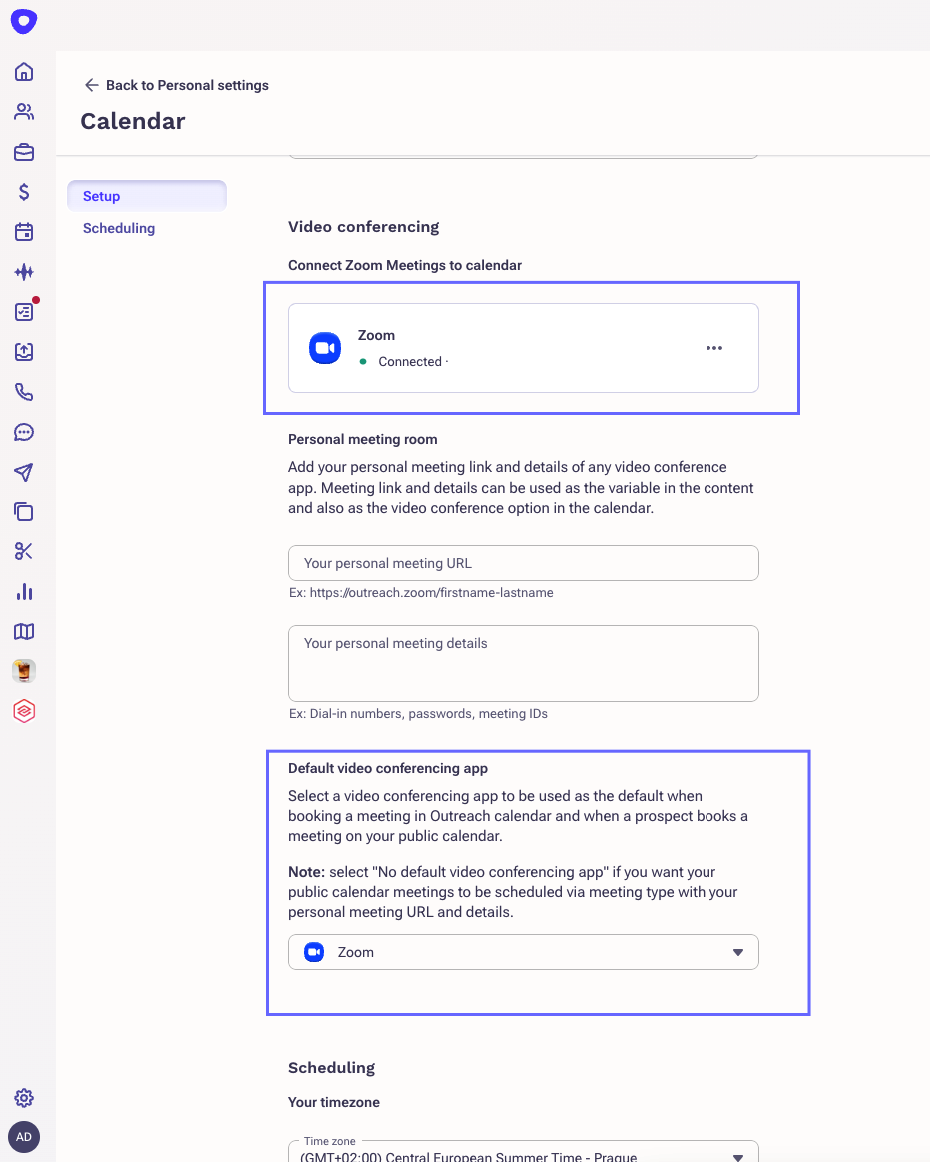The width and height of the screenshot is (930, 1162).
Task: Open the Templates stacked pages icon
Action: tap(24, 511)
